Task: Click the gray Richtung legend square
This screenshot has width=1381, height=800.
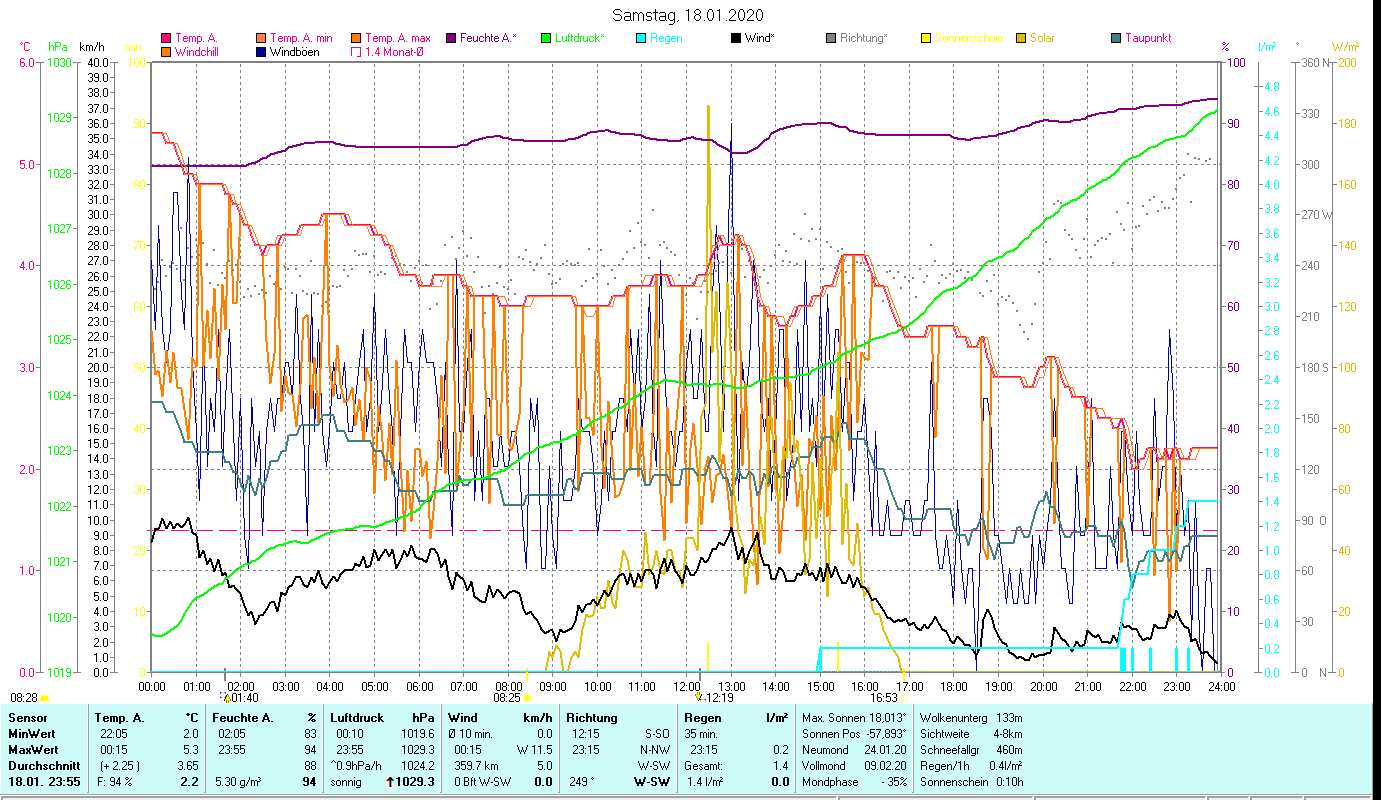Action: (x=831, y=38)
